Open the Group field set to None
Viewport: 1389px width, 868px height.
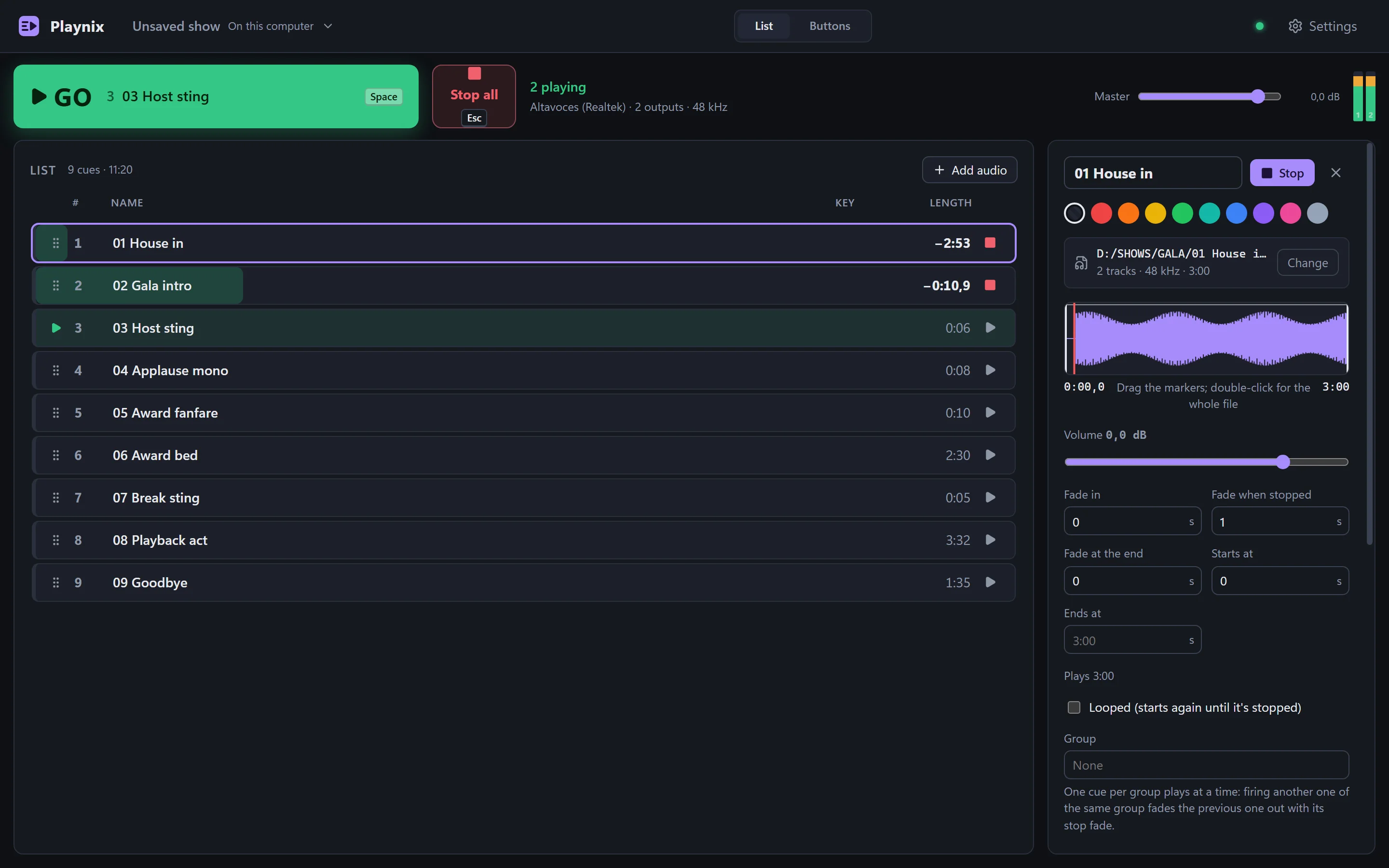point(1206,765)
